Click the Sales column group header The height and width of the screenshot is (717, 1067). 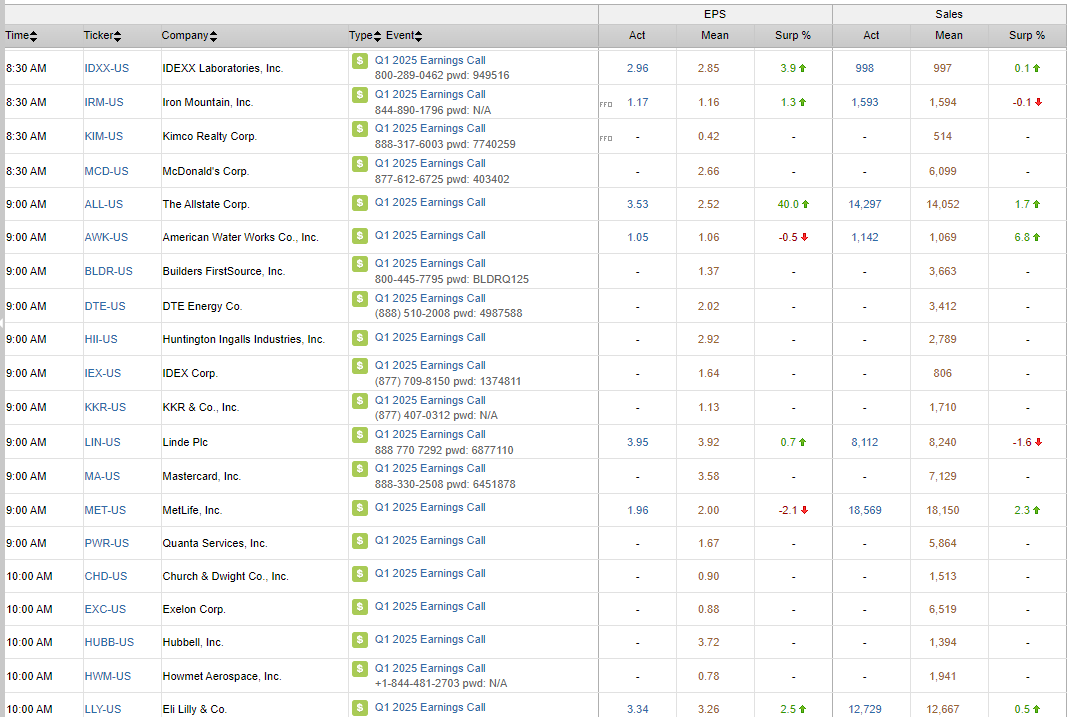pos(949,14)
